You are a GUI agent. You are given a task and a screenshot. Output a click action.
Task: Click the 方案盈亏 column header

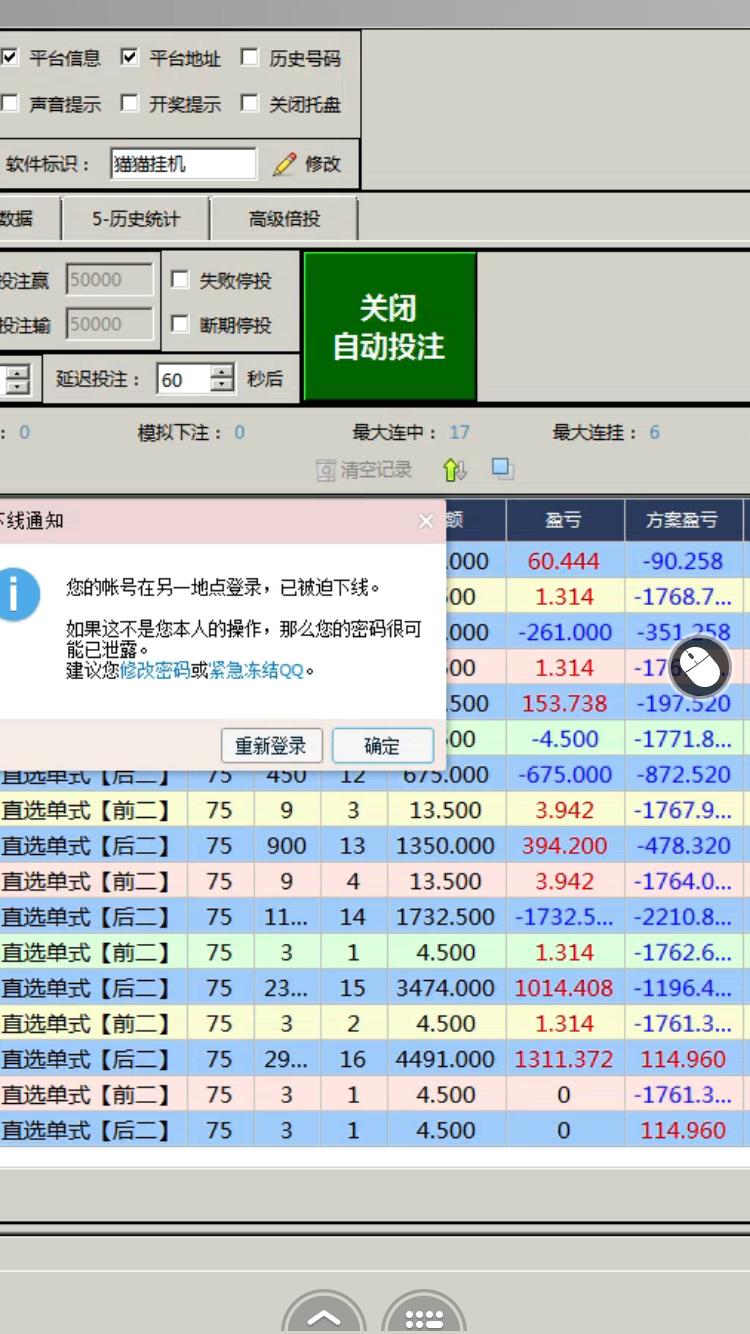point(683,520)
